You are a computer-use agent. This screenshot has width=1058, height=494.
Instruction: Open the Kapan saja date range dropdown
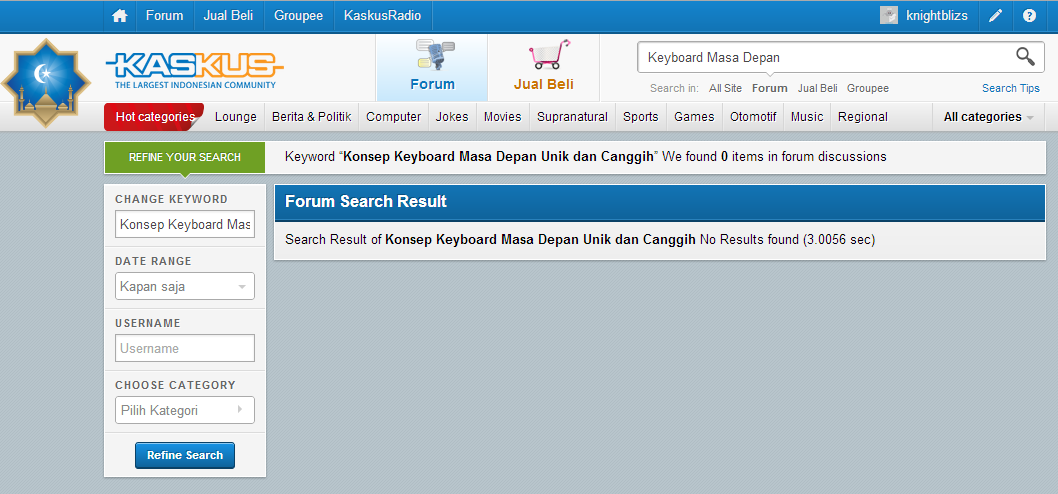(185, 286)
